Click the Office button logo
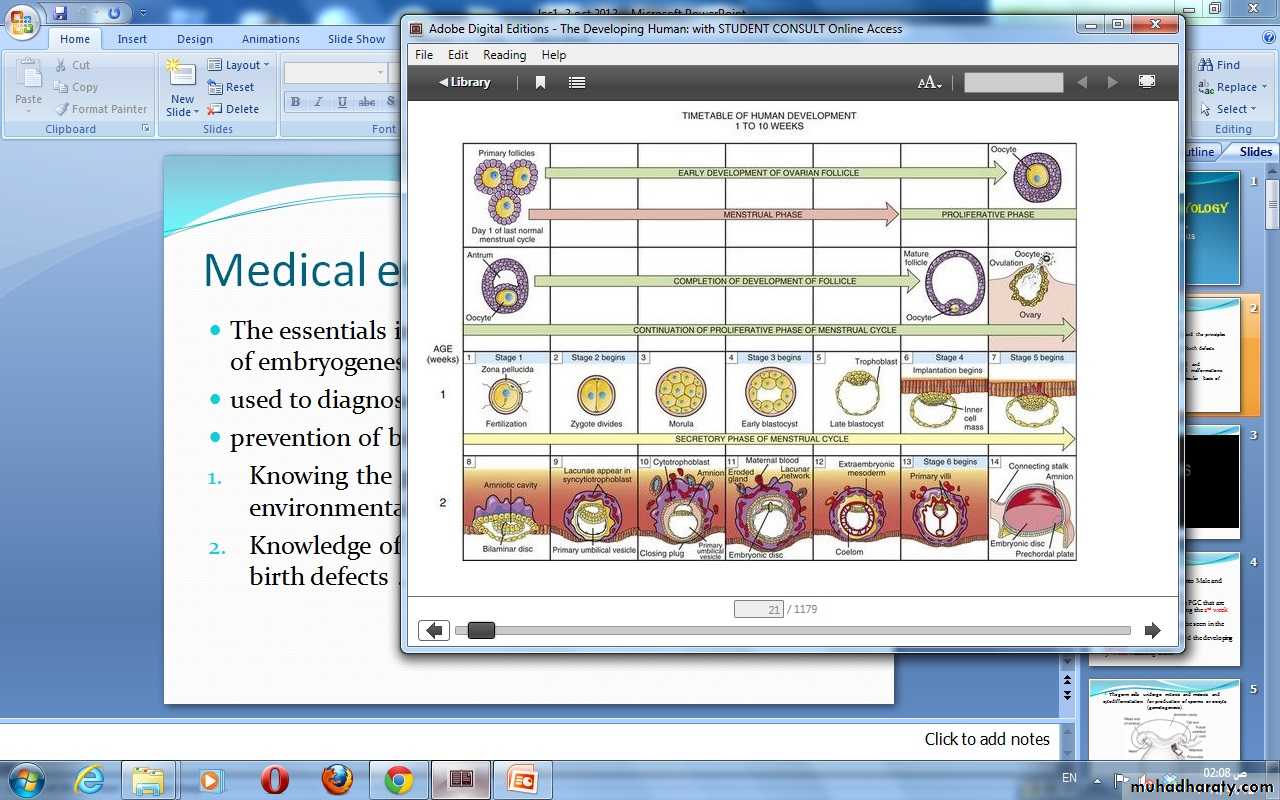 click(x=22, y=20)
